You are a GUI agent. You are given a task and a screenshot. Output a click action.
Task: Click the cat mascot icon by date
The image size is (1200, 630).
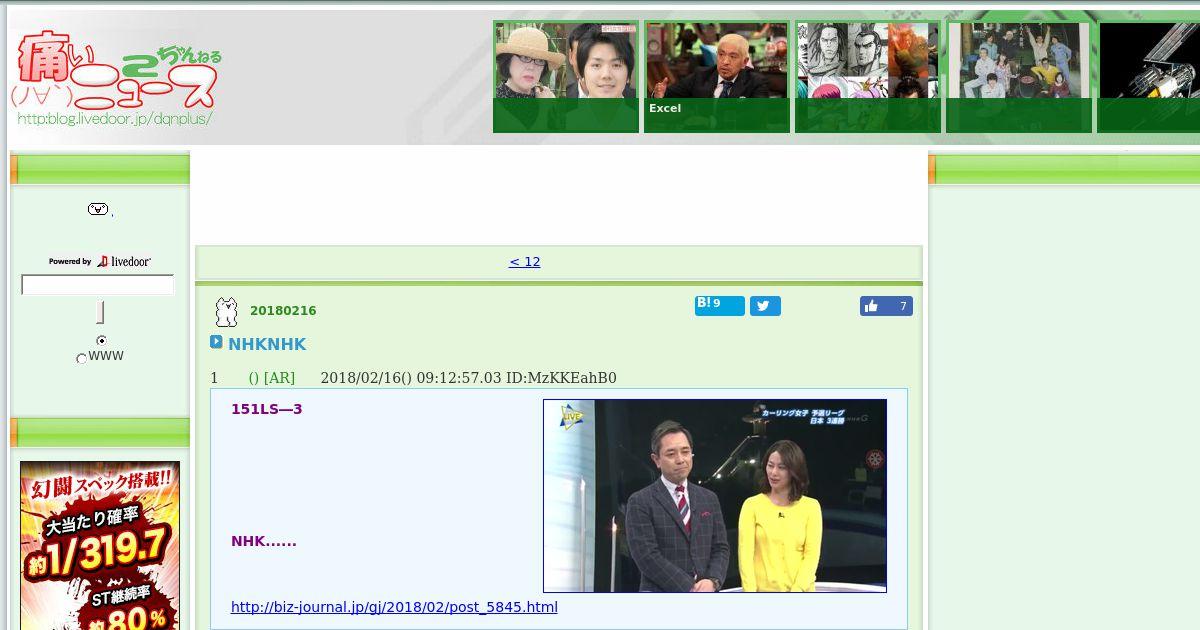click(227, 312)
